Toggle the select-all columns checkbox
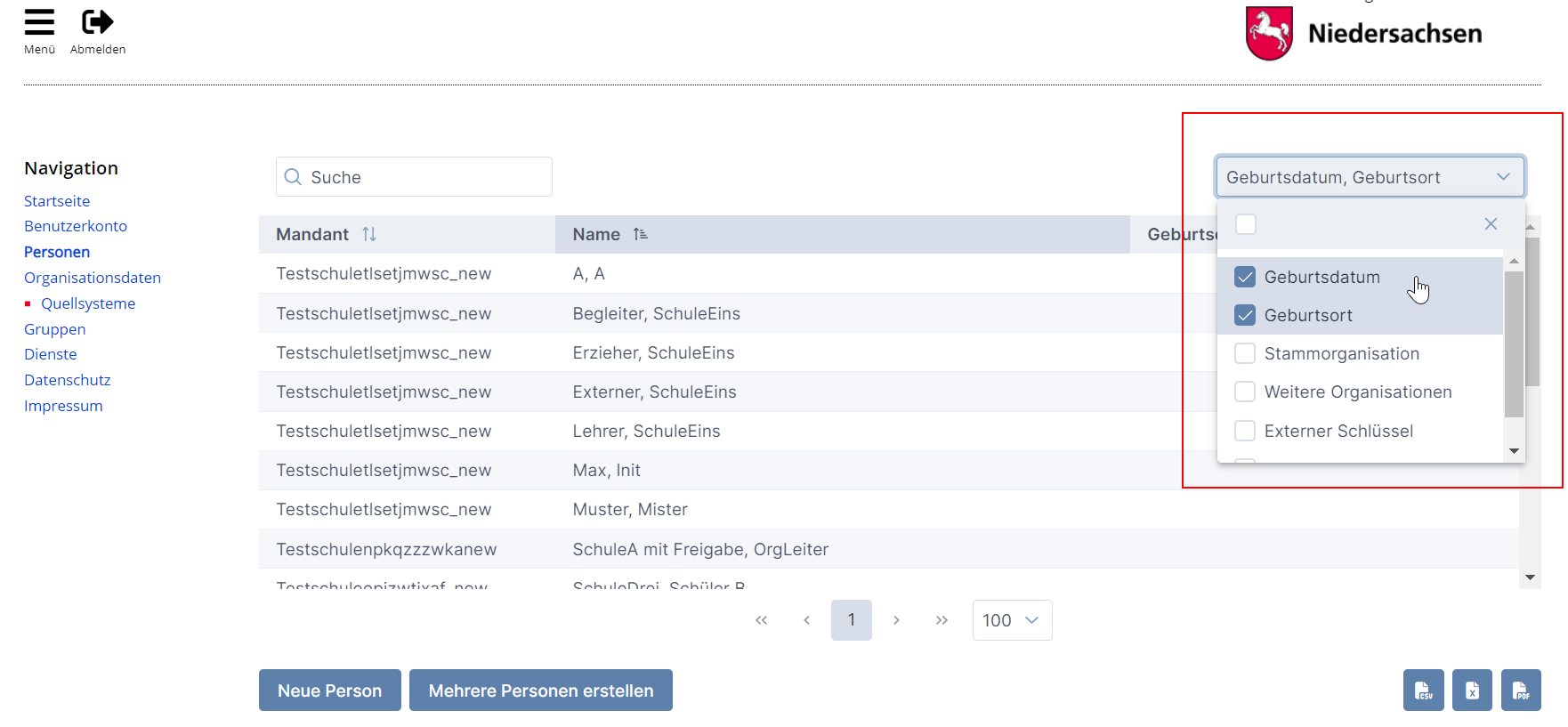 [1246, 224]
